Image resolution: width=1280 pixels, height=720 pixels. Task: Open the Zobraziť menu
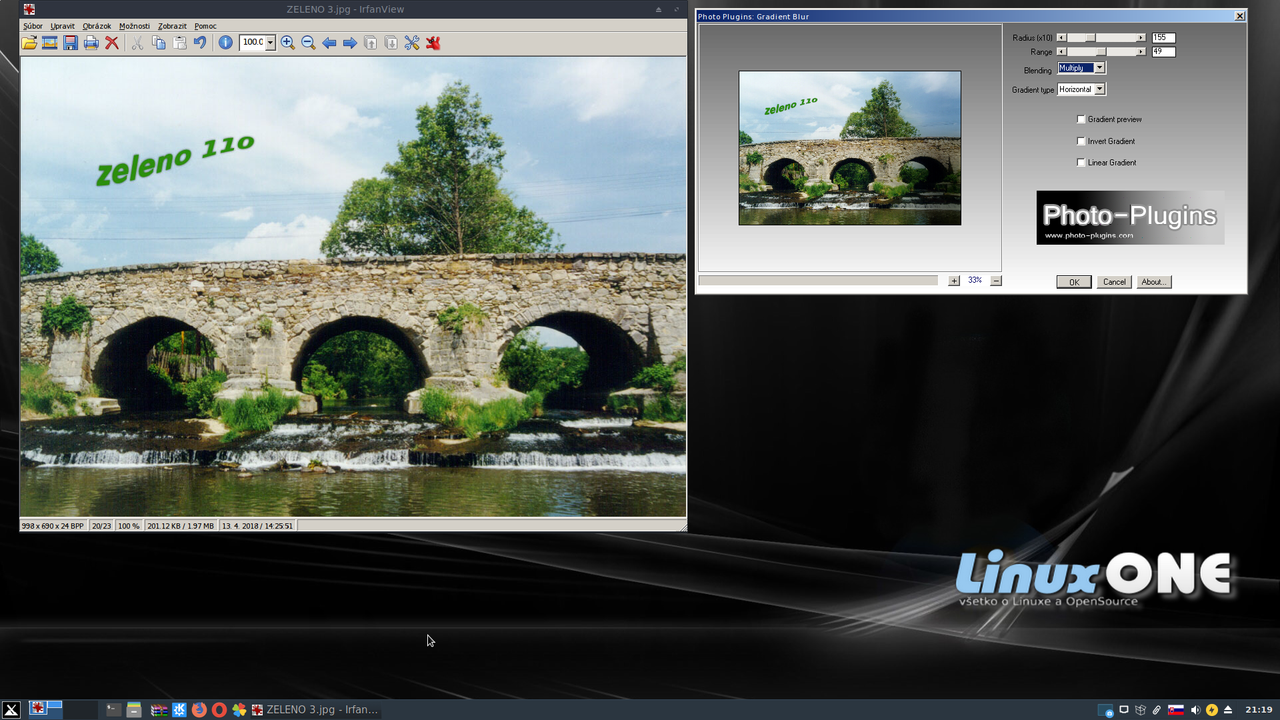172,26
